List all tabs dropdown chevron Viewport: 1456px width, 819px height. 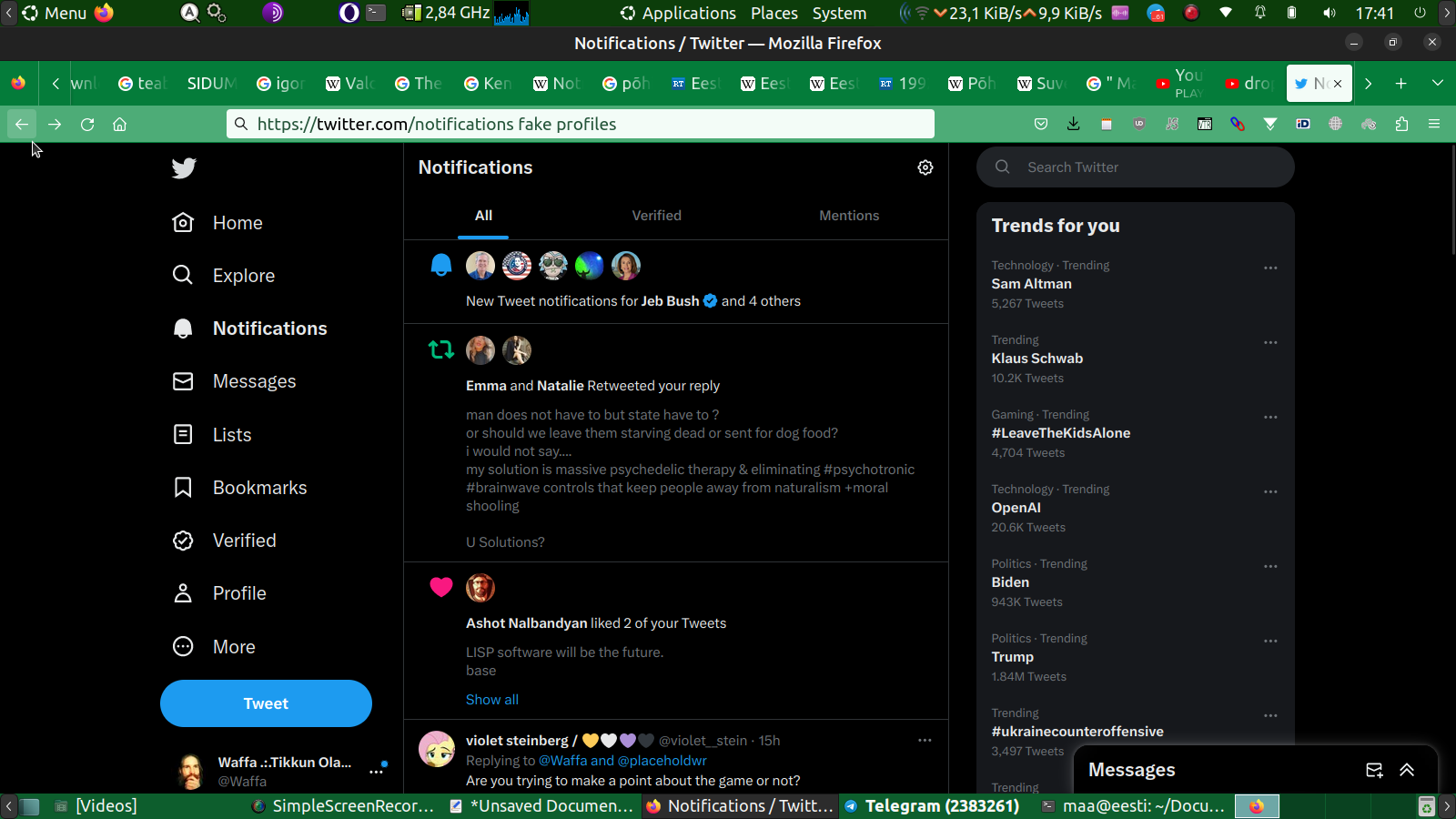[x=1438, y=84]
